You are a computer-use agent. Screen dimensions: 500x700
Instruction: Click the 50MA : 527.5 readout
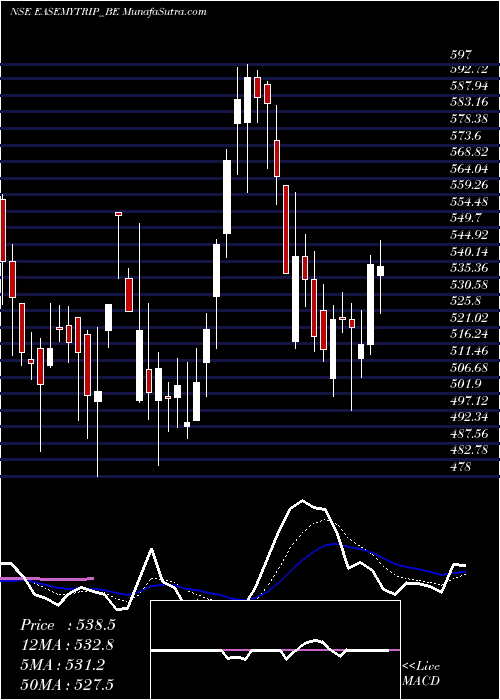coord(67,685)
